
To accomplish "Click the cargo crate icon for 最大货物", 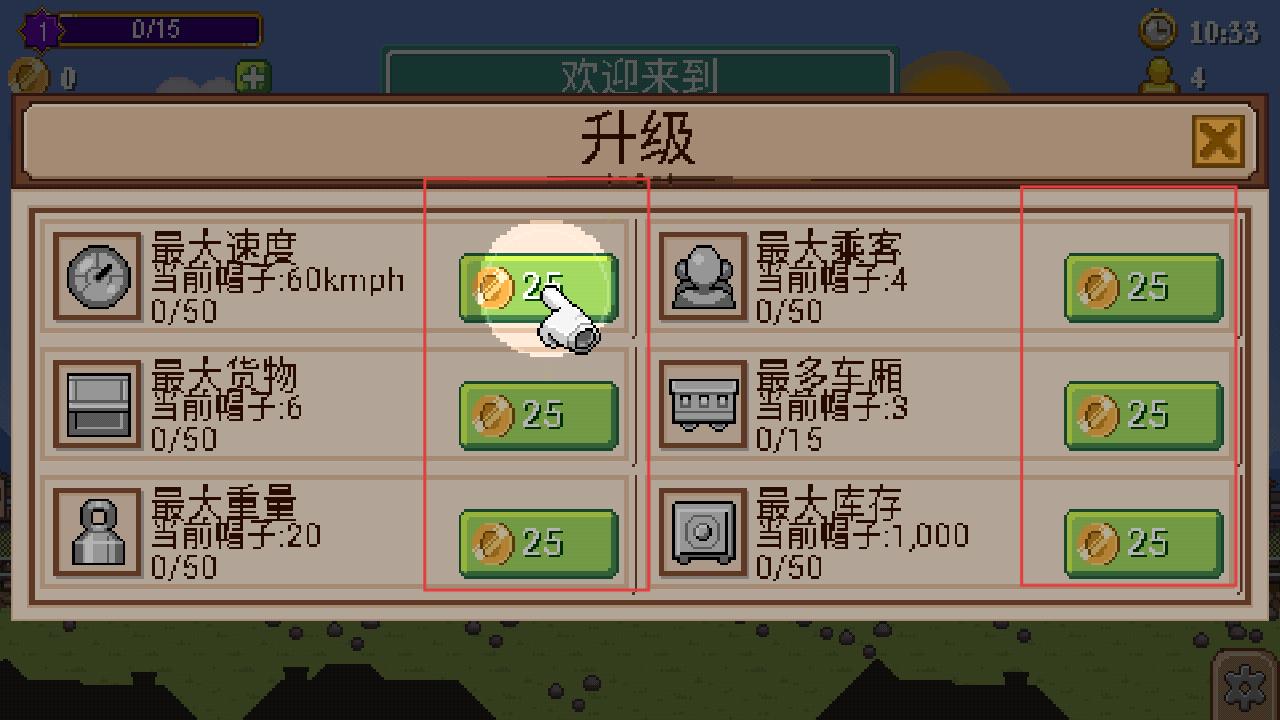I will [x=97, y=404].
